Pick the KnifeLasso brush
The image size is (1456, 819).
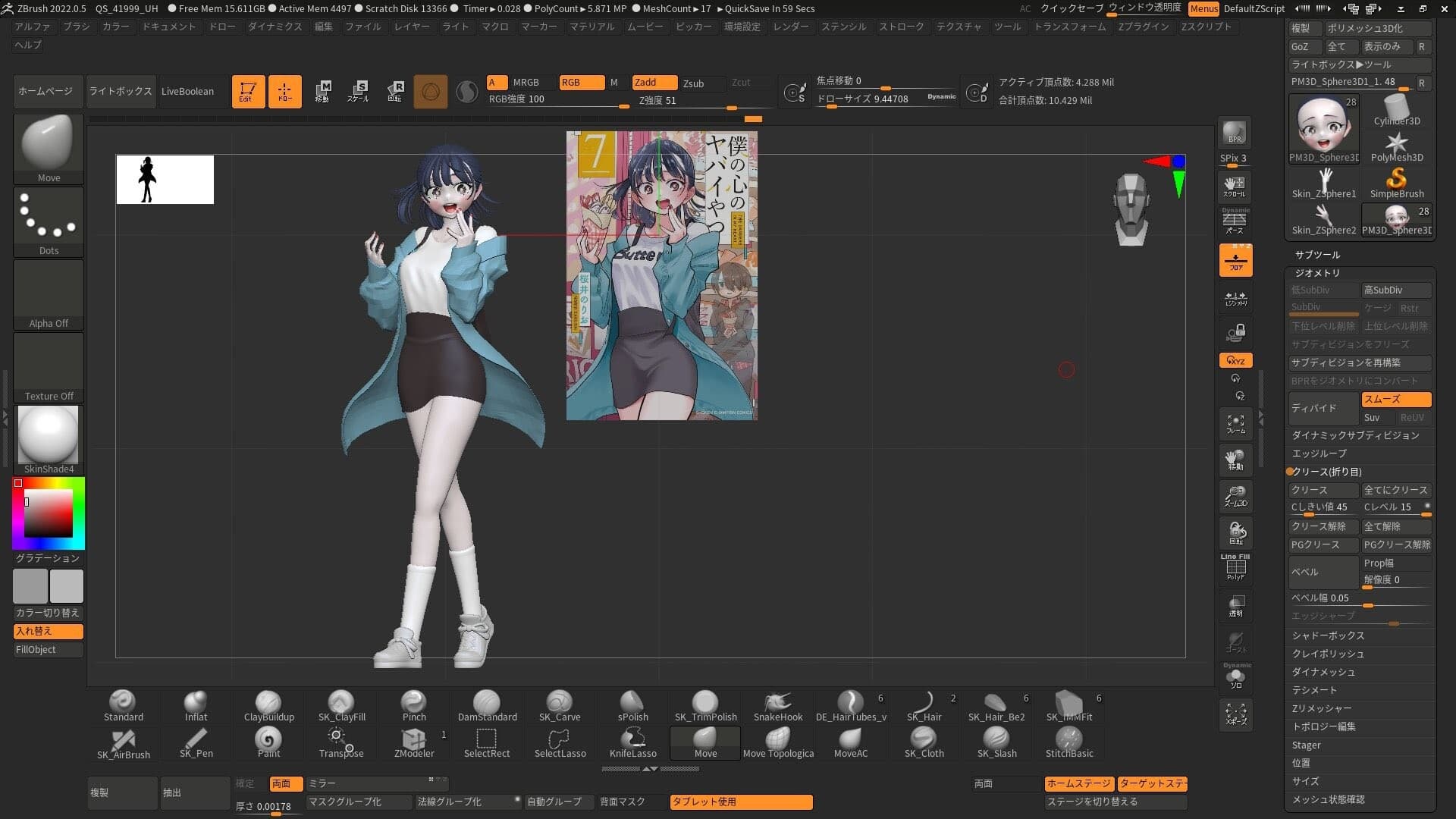click(632, 742)
